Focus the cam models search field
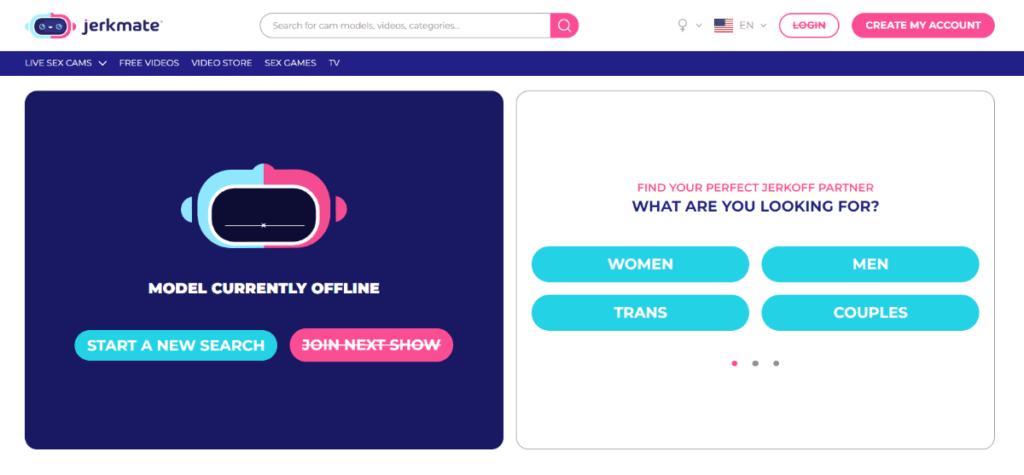The height and width of the screenshot is (475, 1024). click(405, 25)
